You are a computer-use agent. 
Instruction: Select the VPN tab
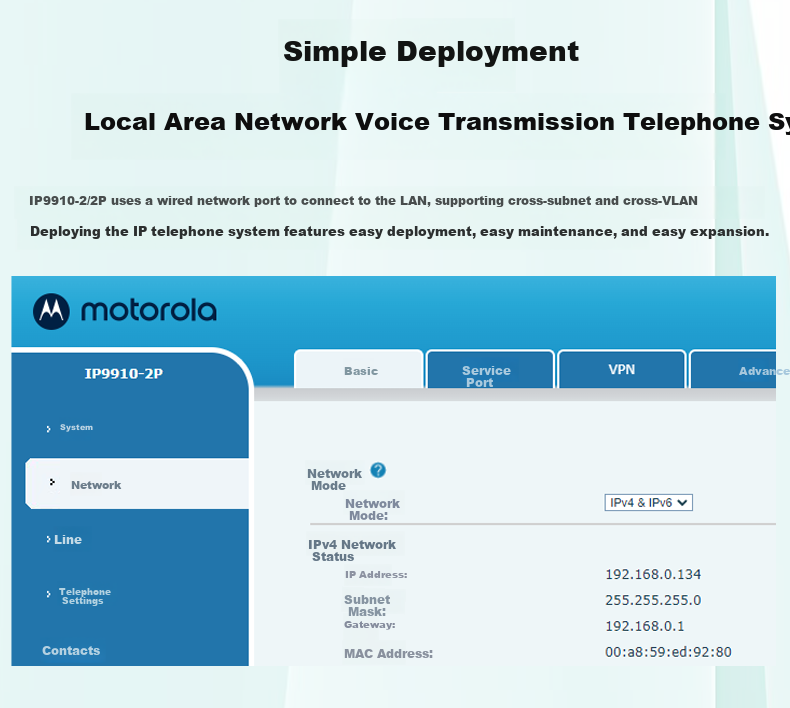(622, 370)
